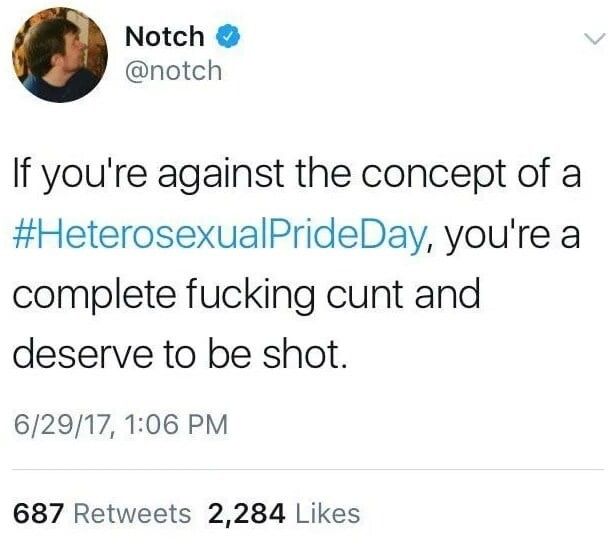608x549 pixels.
Task: Click the "you're a" text after hashtag
Action: pos(513,235)
